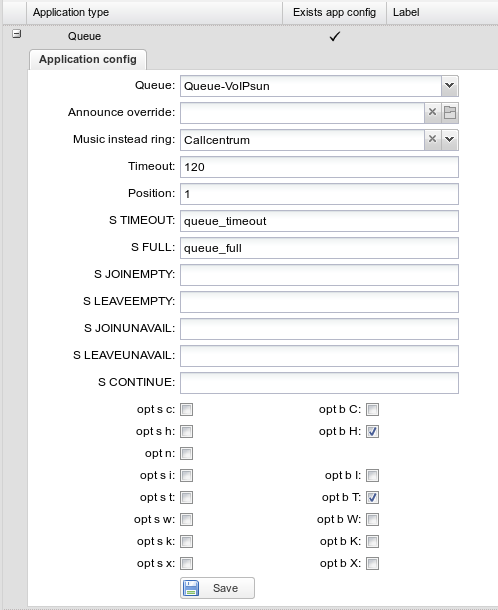Image resolution: width=498 pixels, height=610 pixels.
Task: Enable the opt b X checkbox
Action: pos(372,563)
